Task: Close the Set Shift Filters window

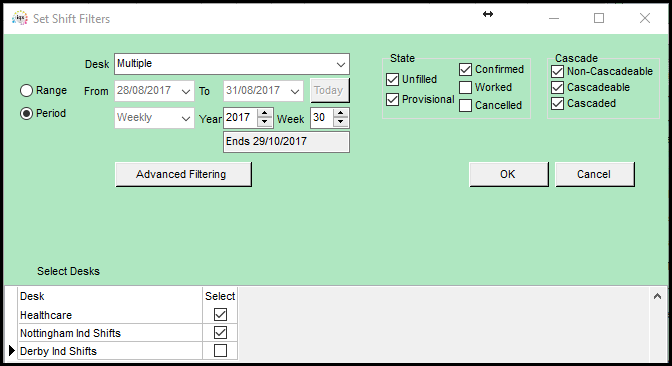Action: (x=645, y=18)
